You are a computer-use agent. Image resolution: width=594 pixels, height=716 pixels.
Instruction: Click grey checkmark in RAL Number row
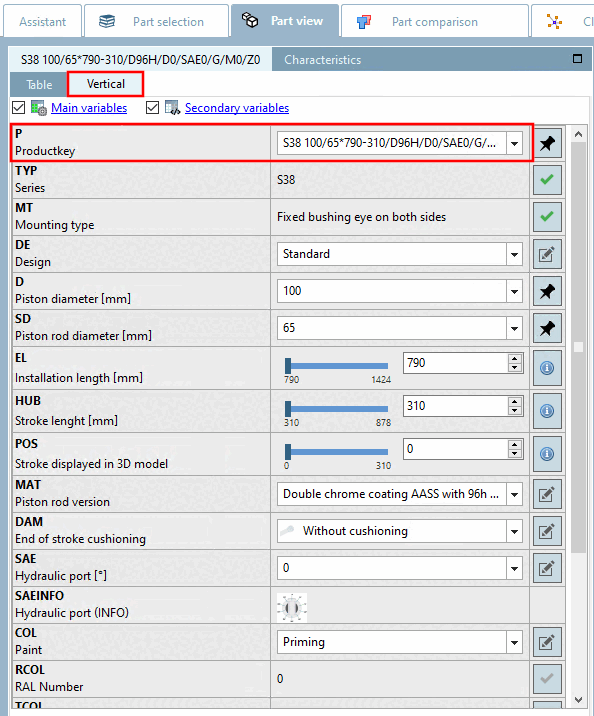click(547, 679)
